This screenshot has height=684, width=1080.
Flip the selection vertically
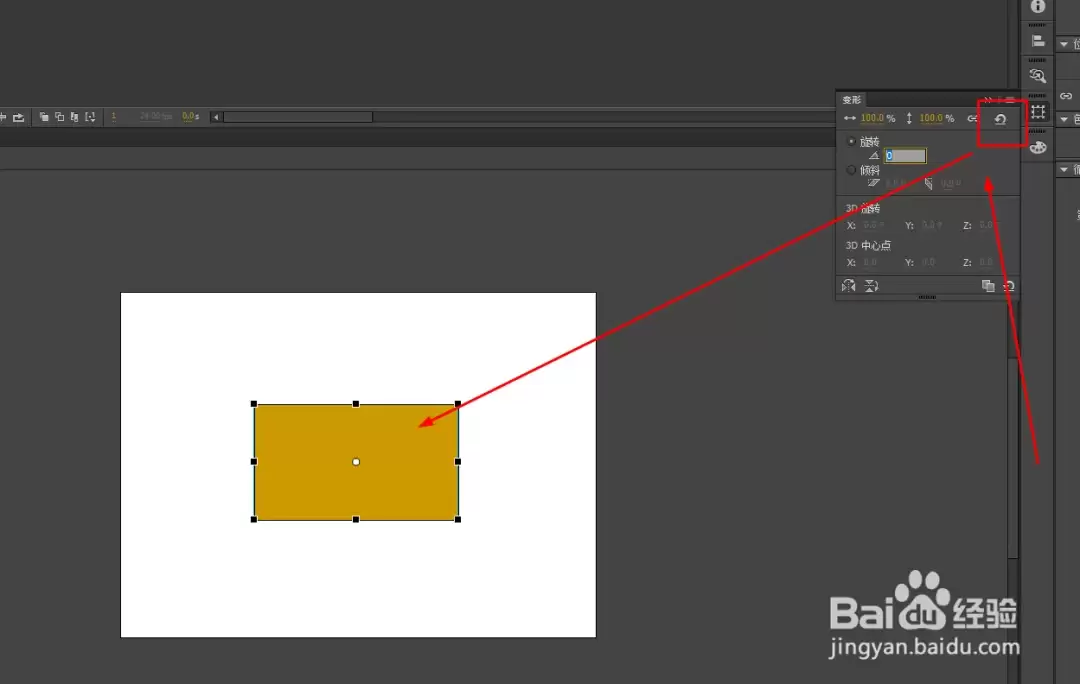tap(871, 285)
